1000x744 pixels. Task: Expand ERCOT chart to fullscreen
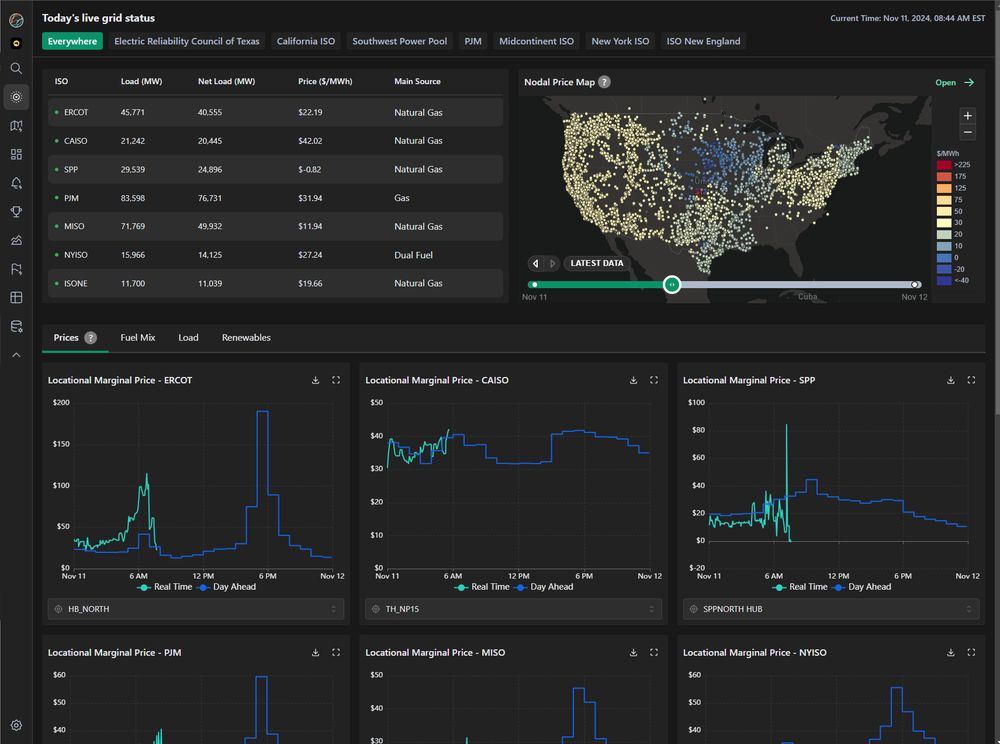[x=336, y=380]
